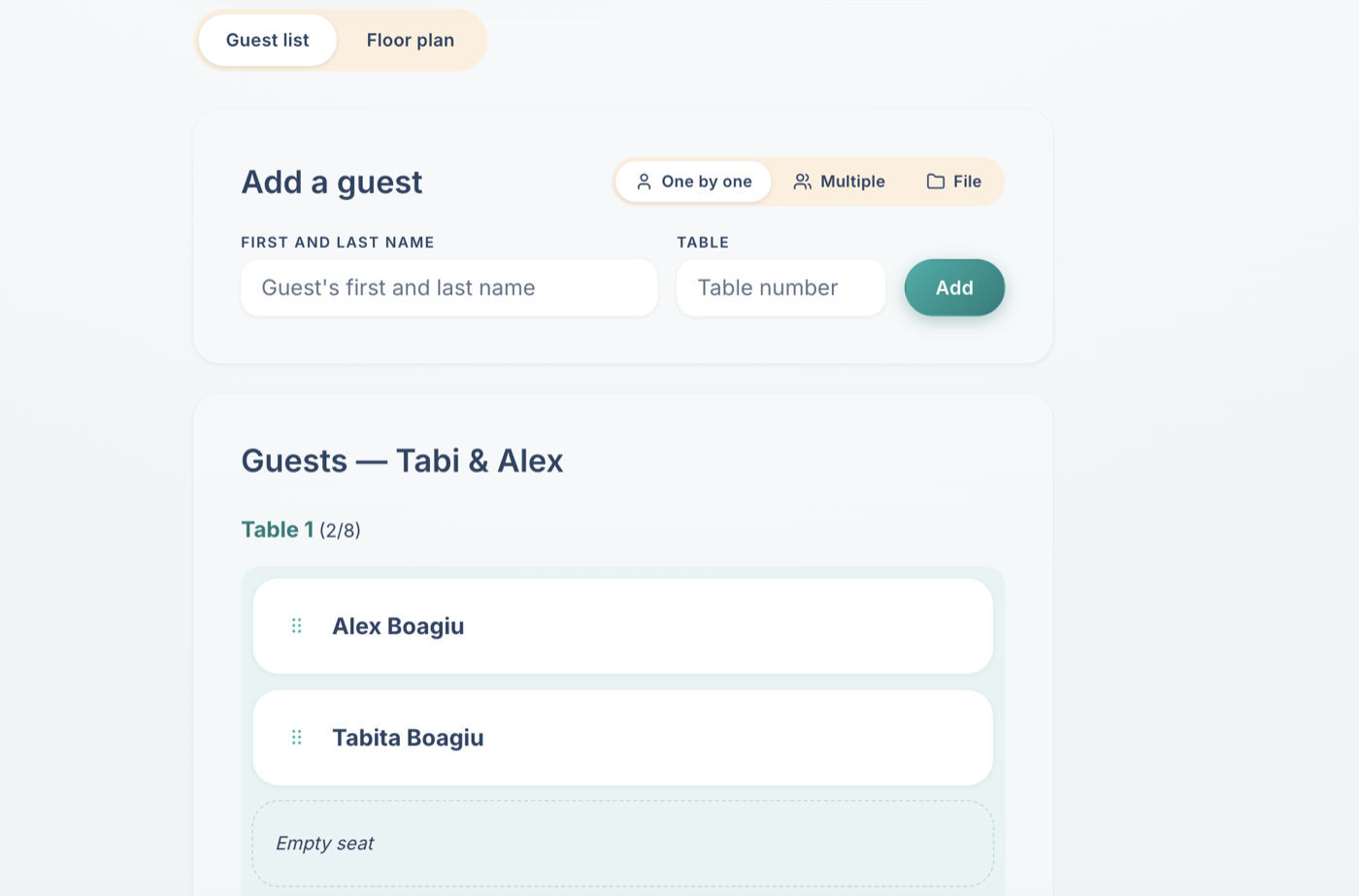Click the people icon beside Multiple
The height and width of the screenshot is (896, 1359).
tap(802, 182)
